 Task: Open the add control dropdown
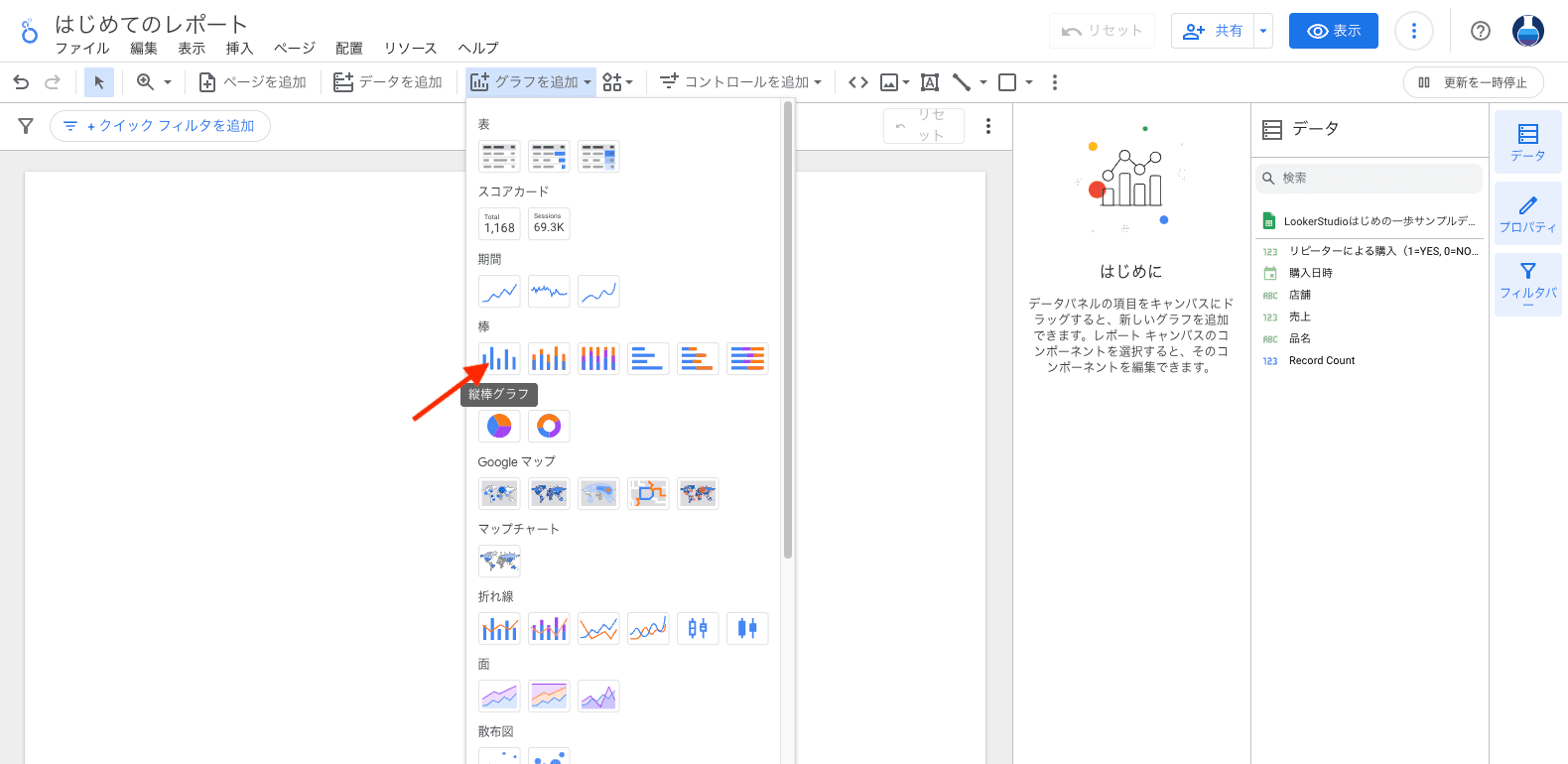pyautogui.click(x=741, y=82)
